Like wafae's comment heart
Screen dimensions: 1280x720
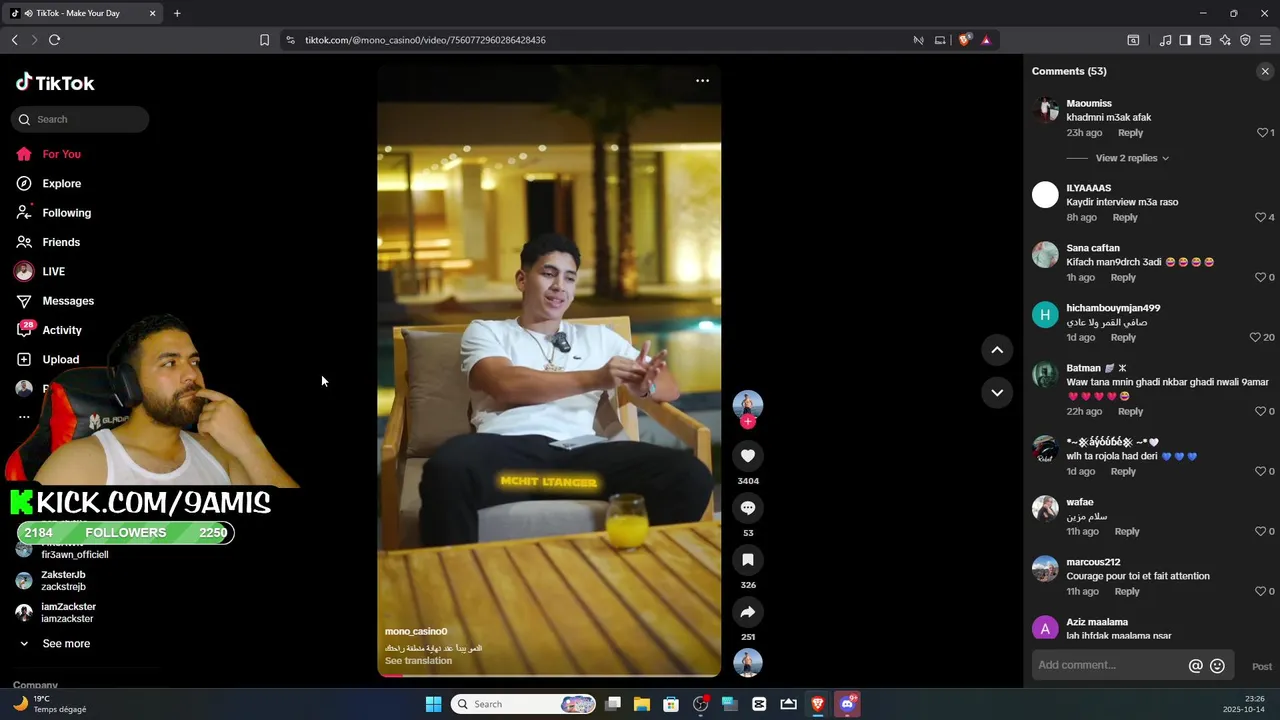pyautogui.click(x=1260, y=532)
